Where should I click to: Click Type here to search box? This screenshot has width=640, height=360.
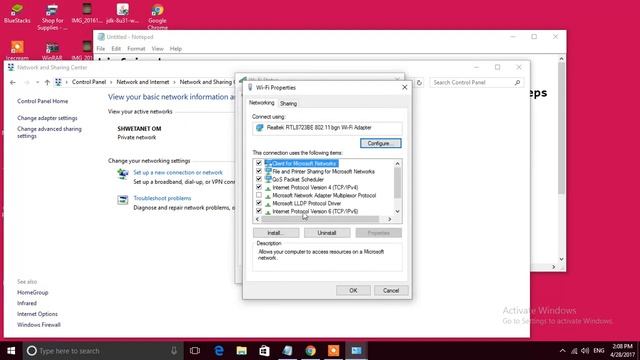[x=102, y=351]
